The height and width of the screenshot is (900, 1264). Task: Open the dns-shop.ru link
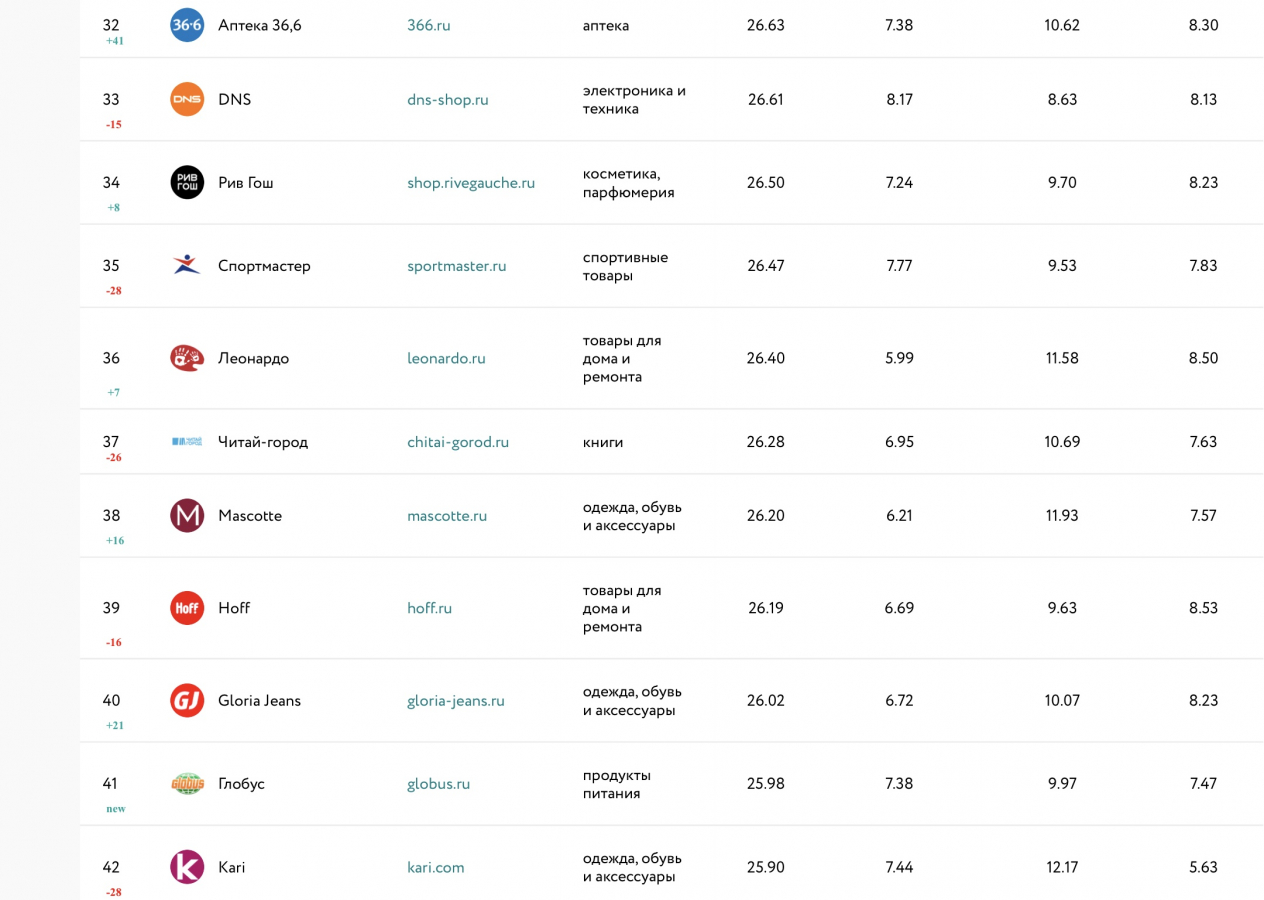447,99
